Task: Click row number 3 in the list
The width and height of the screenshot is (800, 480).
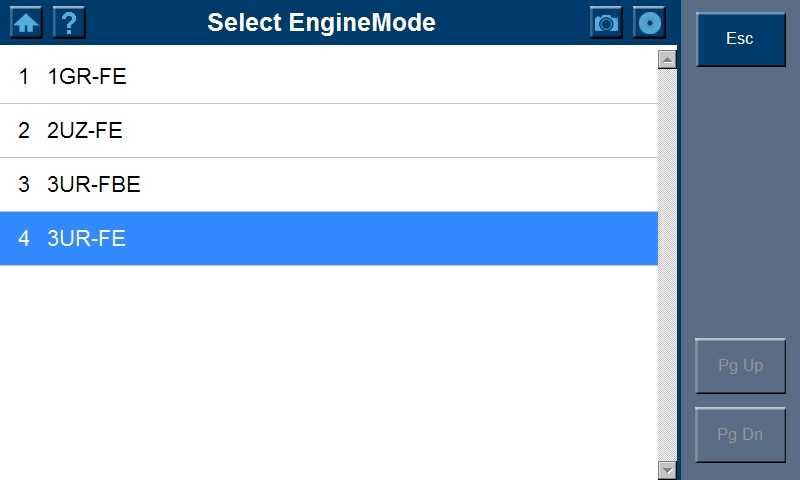Action: coord(24,184)
